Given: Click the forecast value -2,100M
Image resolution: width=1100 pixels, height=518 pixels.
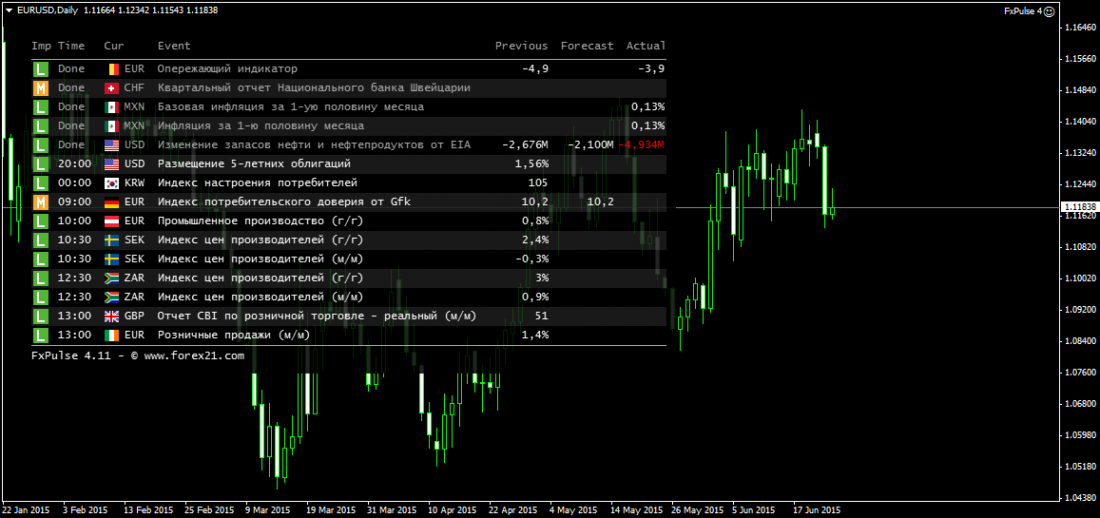Looking at the screenshot, I should [x=590, y=145].
